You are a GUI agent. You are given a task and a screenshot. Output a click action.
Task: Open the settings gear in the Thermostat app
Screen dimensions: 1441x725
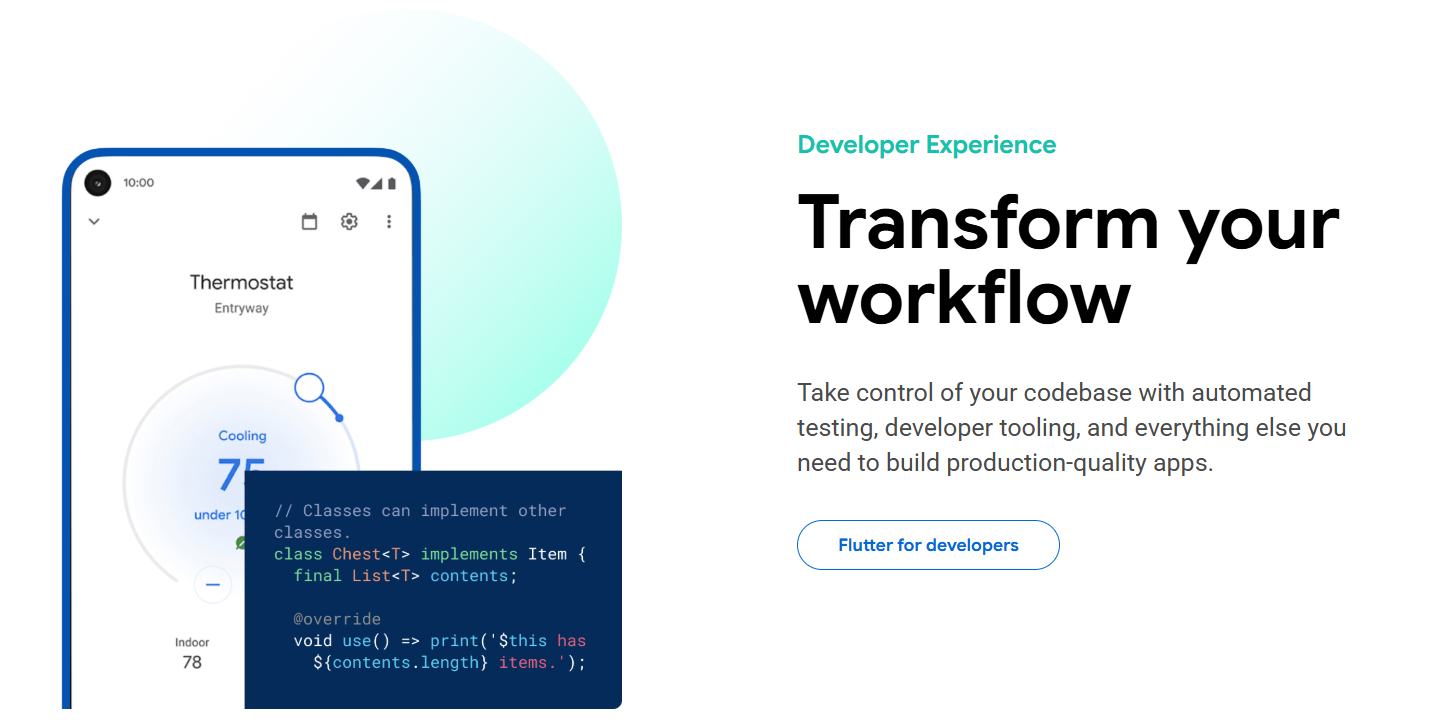coord(349,221)
